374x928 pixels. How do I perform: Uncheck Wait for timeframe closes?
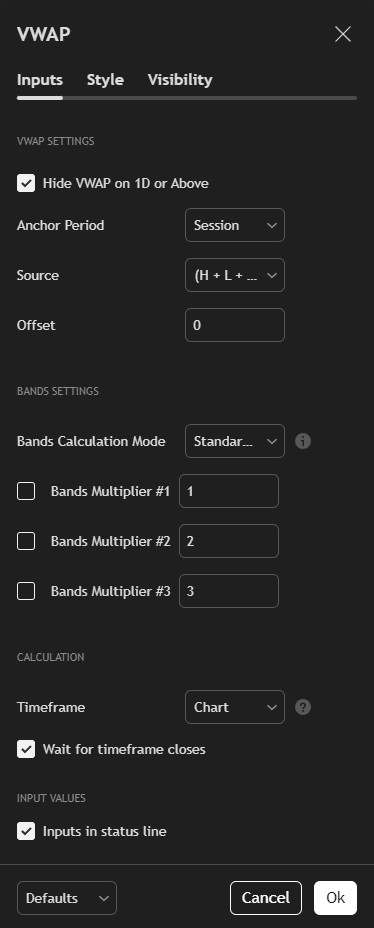[26, 749]
